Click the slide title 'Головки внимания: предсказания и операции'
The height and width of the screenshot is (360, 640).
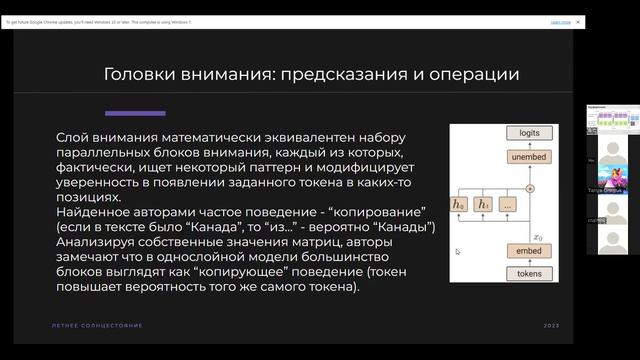(x=311, y=74)
